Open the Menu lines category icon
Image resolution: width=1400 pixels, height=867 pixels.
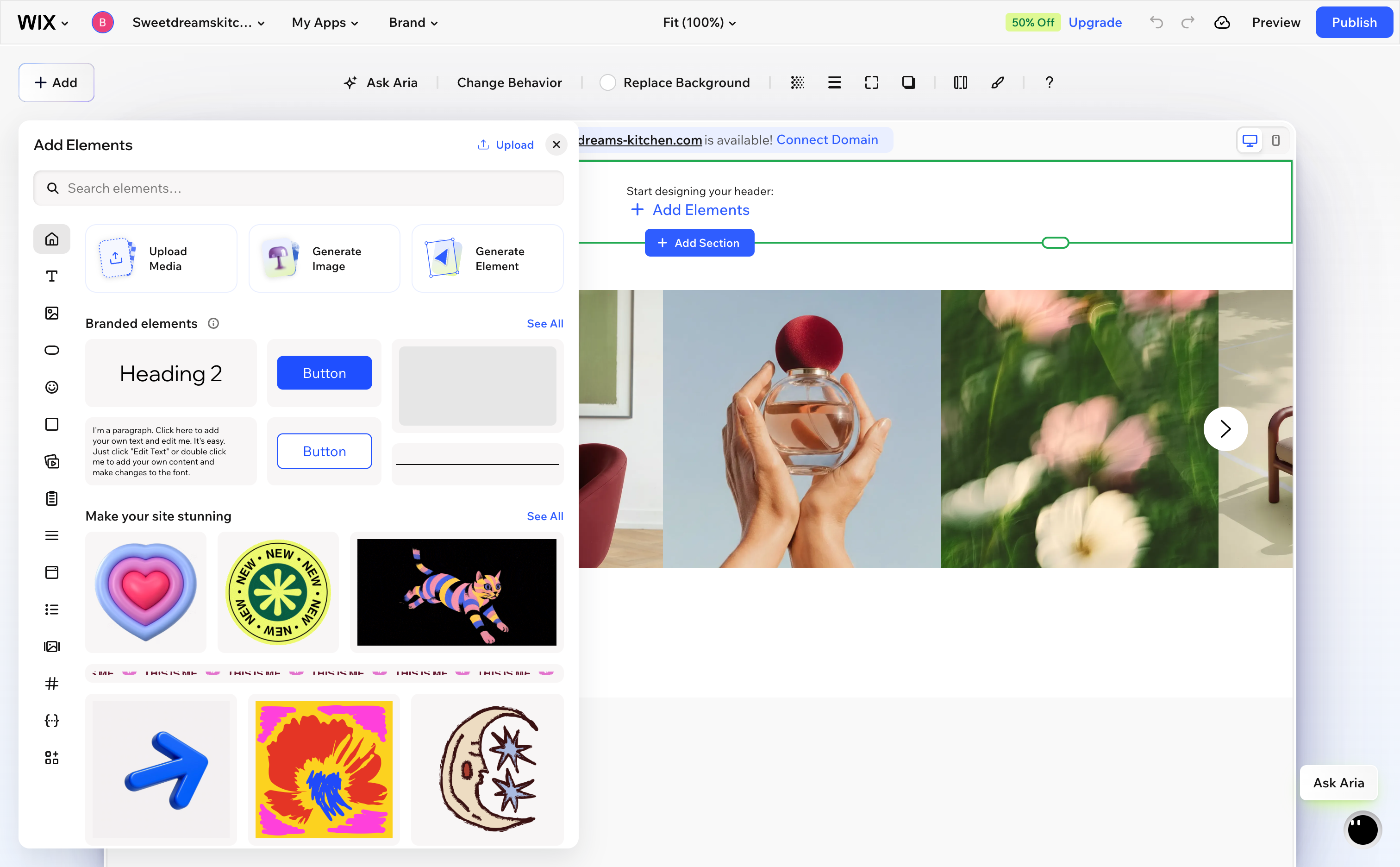(51, 535)
